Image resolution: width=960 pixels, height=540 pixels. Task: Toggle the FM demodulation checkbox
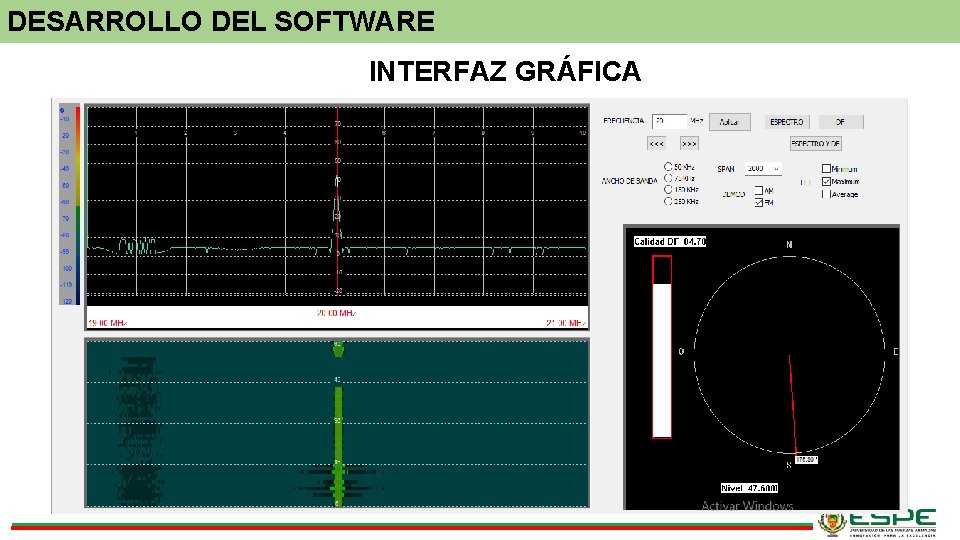pyautogui.click(x=759, y=202)
